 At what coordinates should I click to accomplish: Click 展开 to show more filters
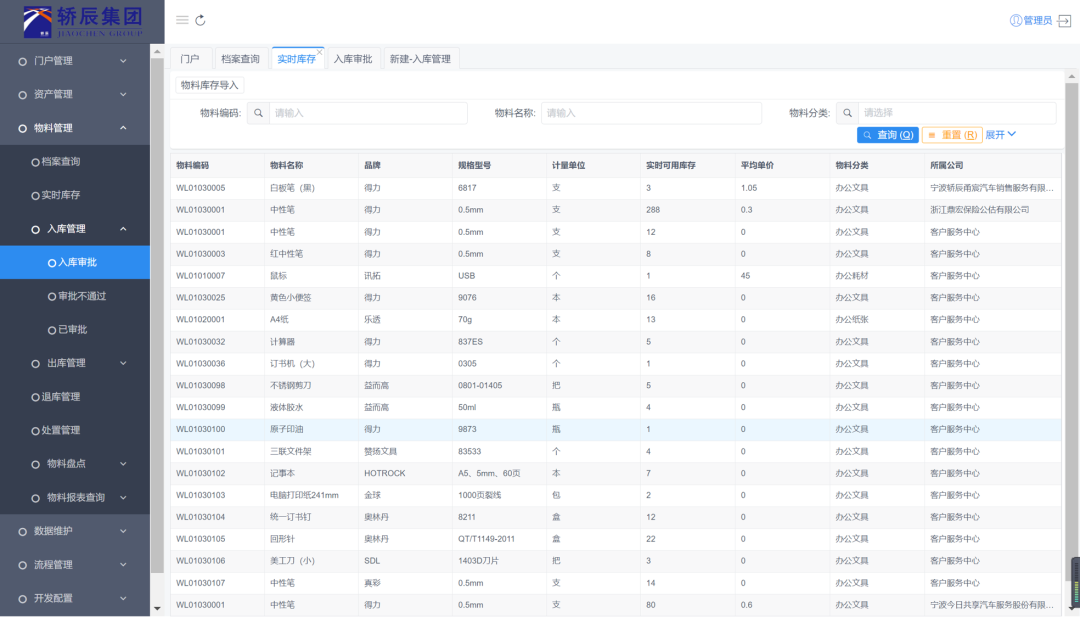pyautogui.click(x=1000, y=135)
